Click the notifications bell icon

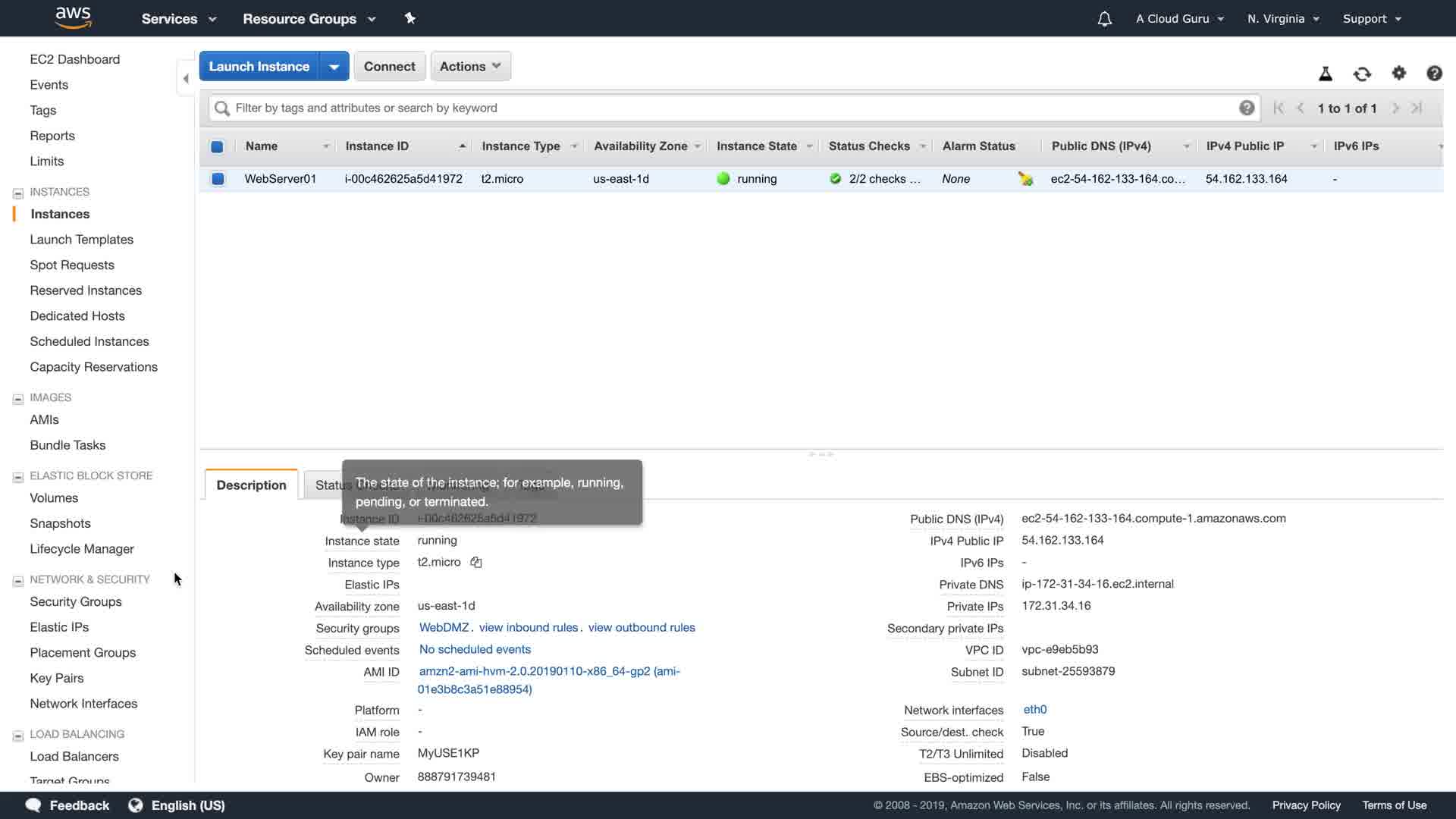[1104, 19]
